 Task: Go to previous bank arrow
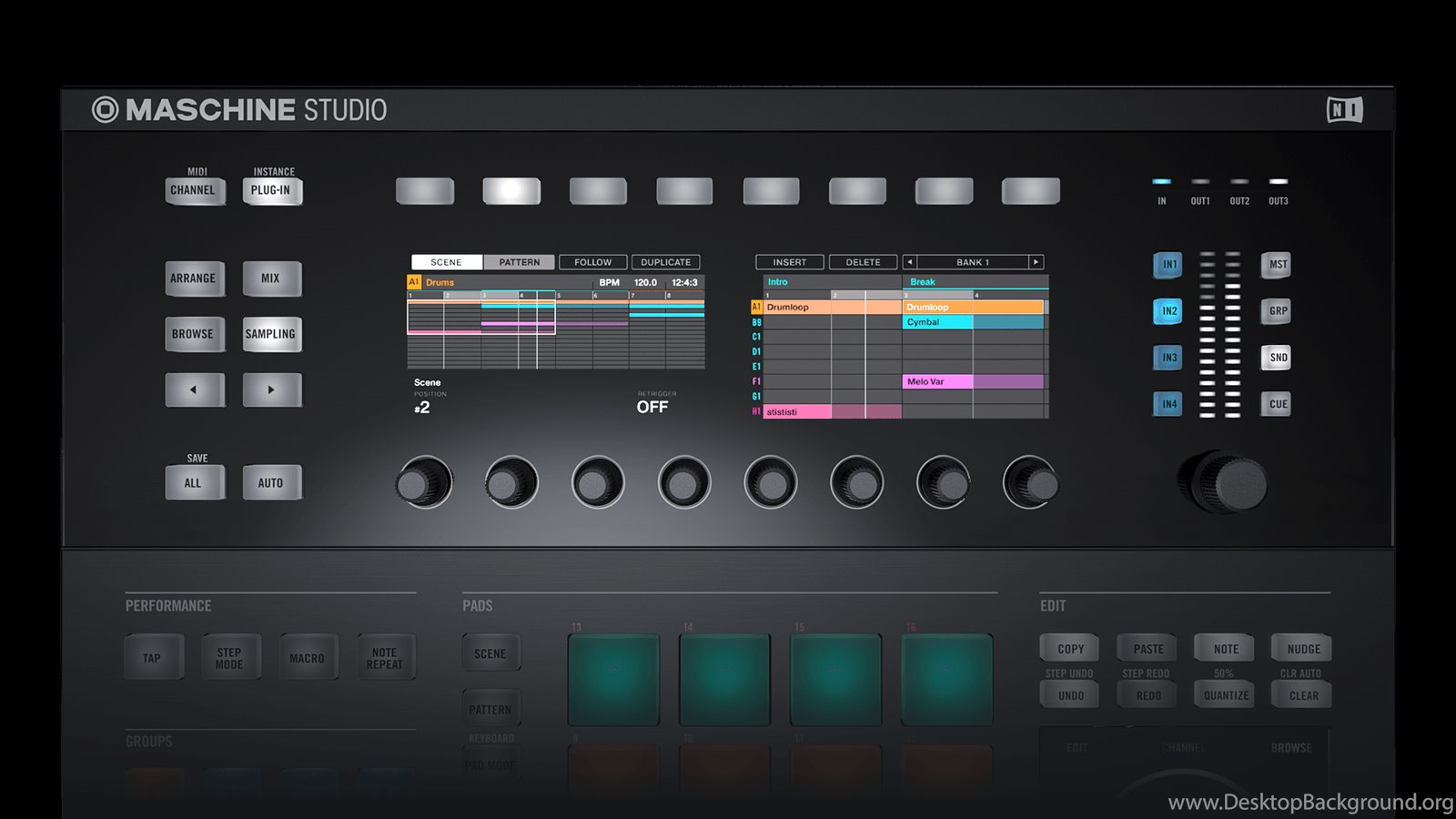coord(909,262)
